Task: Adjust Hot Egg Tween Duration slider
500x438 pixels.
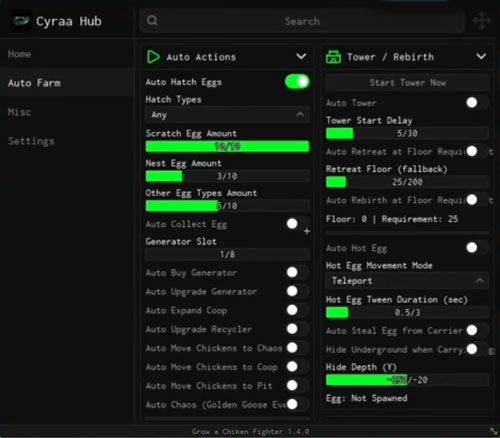Action: pyautogui.click(x=407, y=312)
